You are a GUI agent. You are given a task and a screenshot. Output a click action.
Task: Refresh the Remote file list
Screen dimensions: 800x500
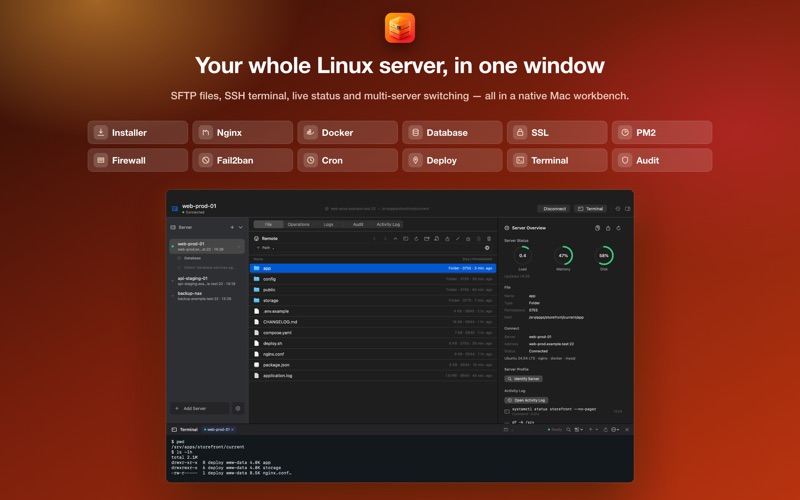[416, 239]
